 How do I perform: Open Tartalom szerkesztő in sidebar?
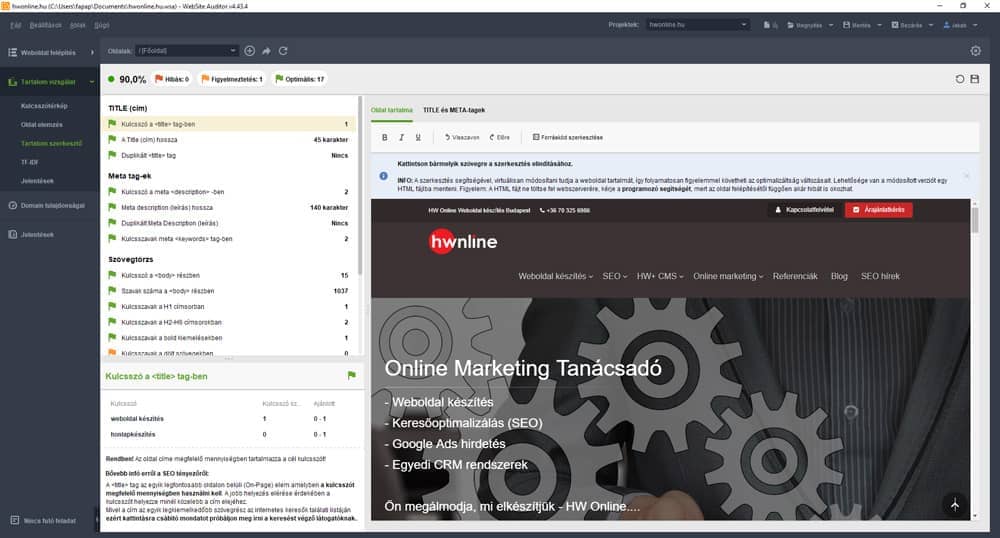pyautogui.click(x=51, y=143)
